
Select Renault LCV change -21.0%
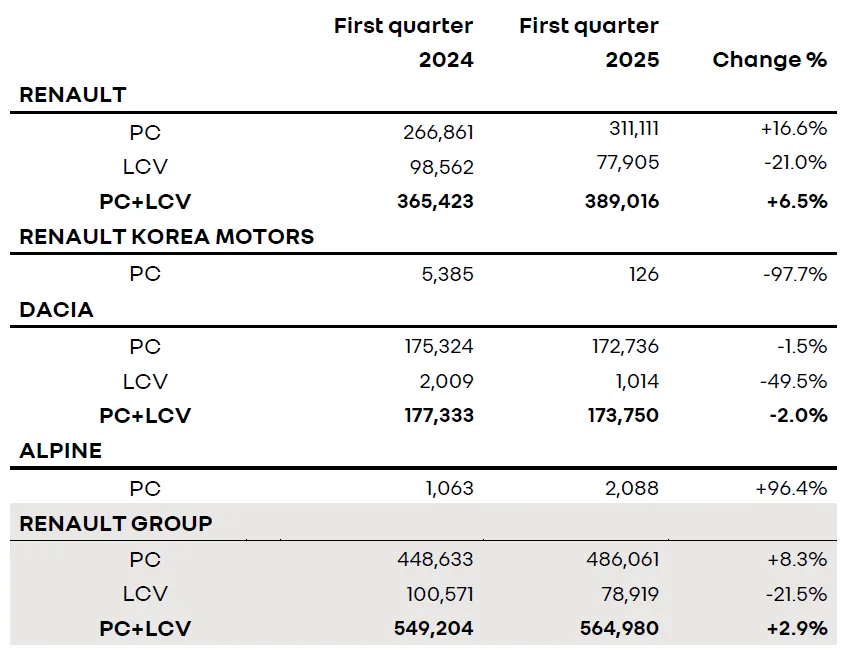point(795,162)
